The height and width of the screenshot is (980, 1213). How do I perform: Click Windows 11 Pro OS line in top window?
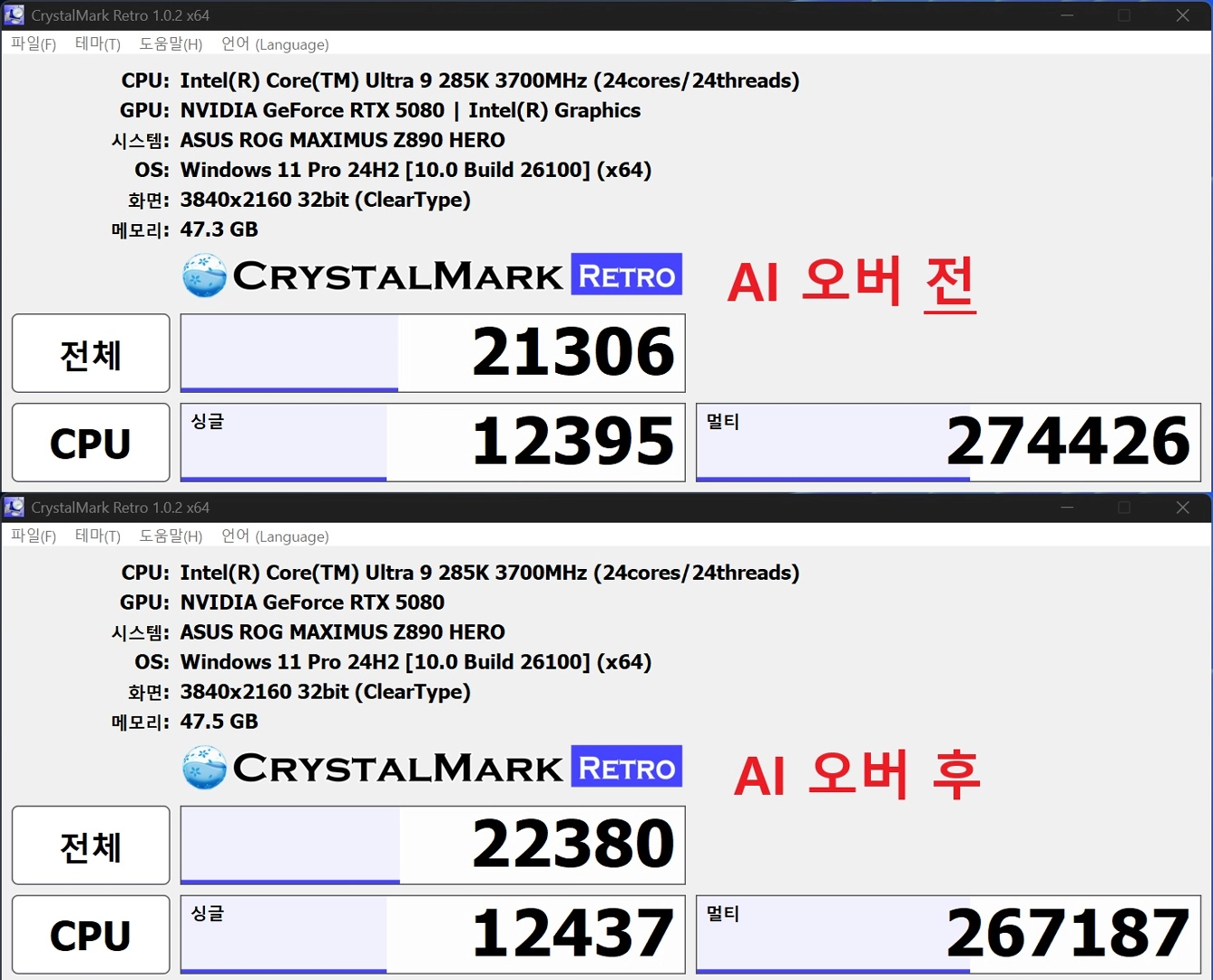[x=416, y=171]
